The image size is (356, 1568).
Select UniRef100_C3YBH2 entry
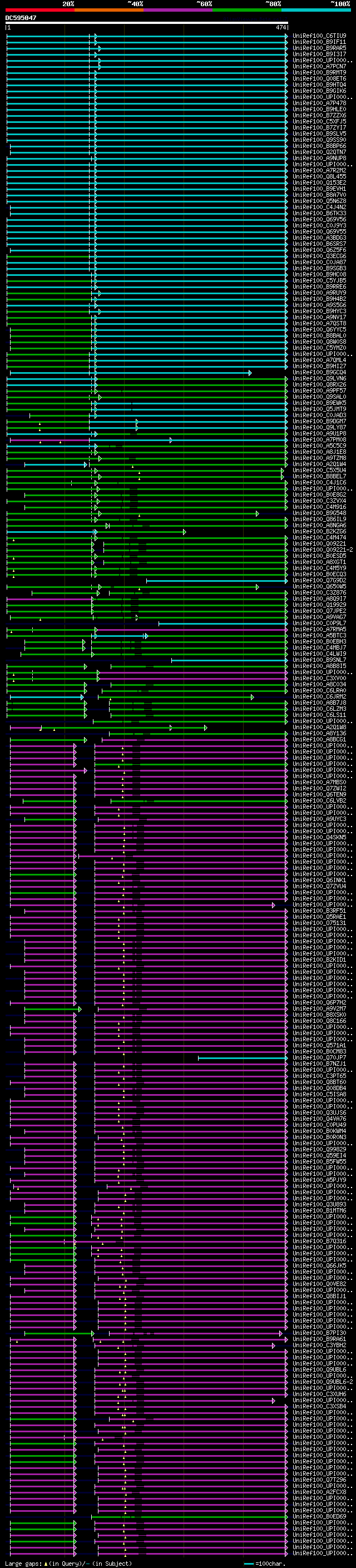tap(319, 1344)
